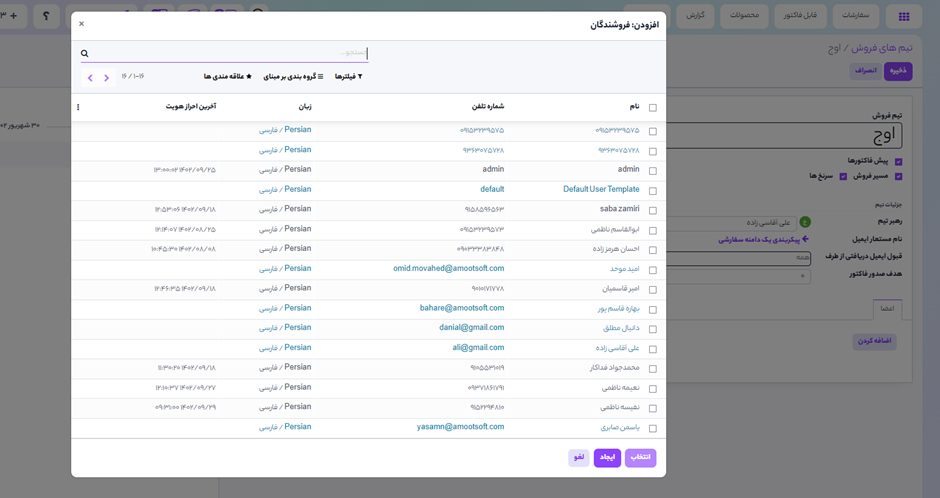Click in the dialog search field
940x498 pixels.
(x=230, y=53)
